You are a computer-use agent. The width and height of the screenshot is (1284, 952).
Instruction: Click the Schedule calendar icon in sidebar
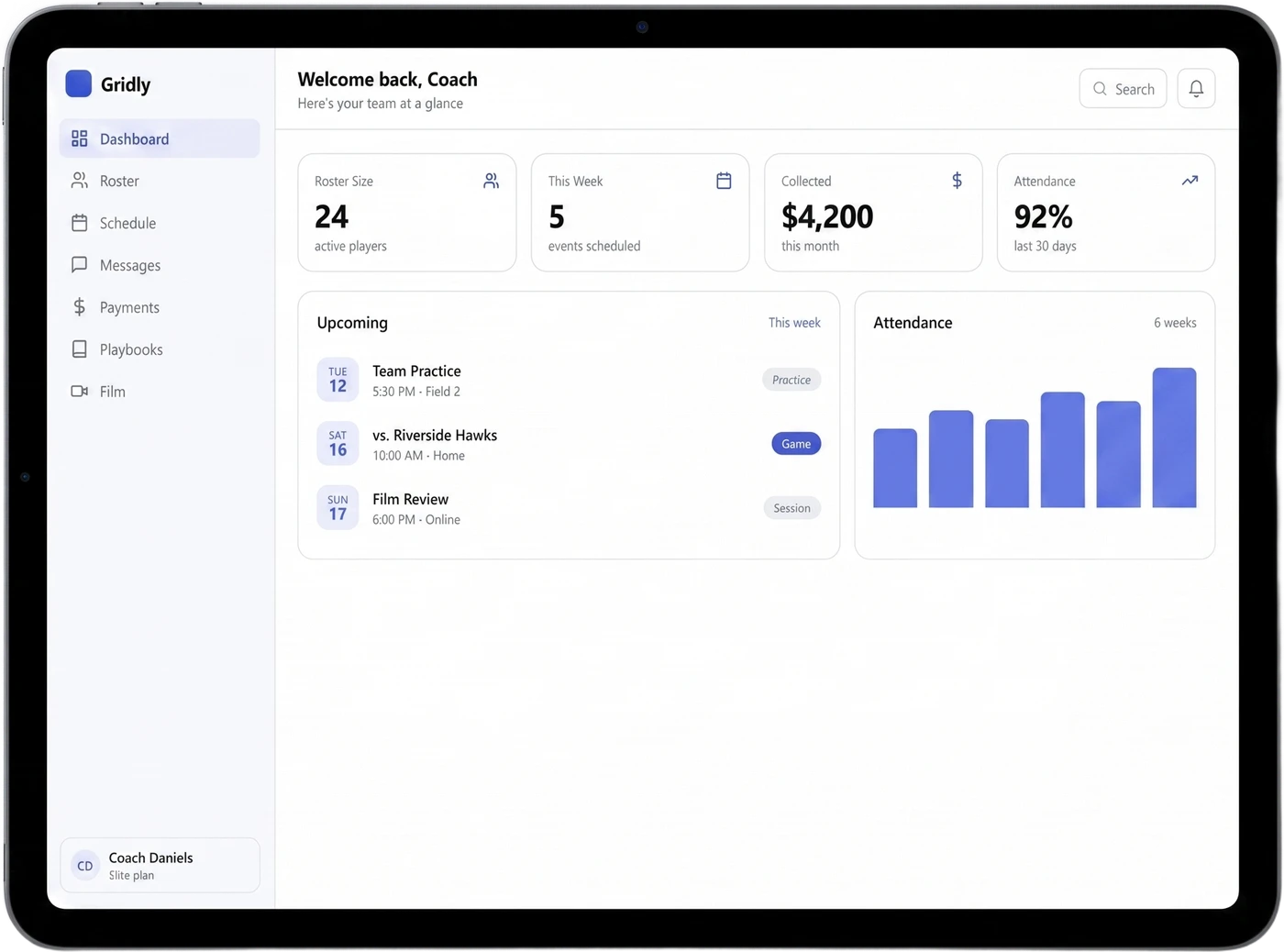[80, 223]
